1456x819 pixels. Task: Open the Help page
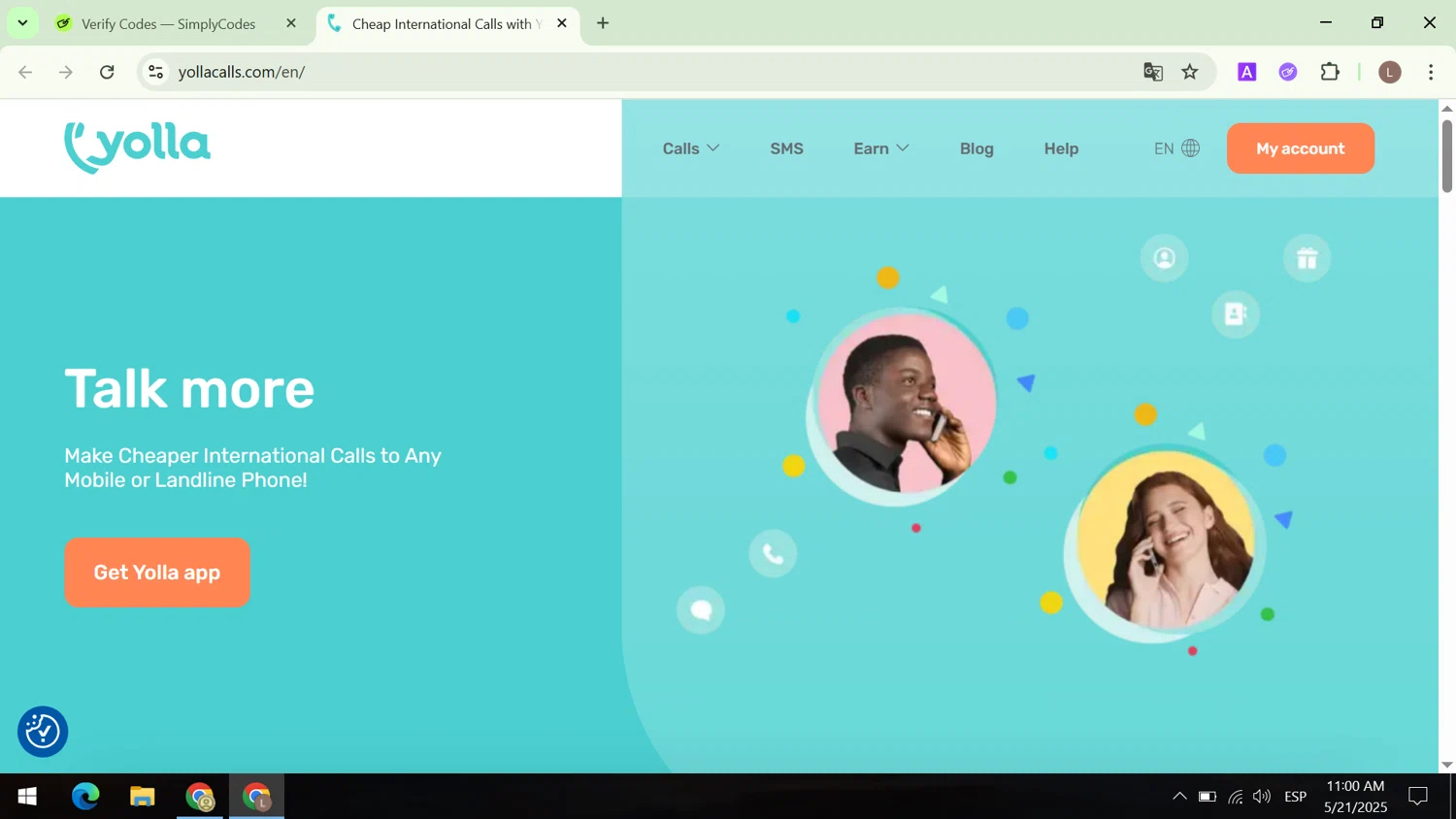1061,148
